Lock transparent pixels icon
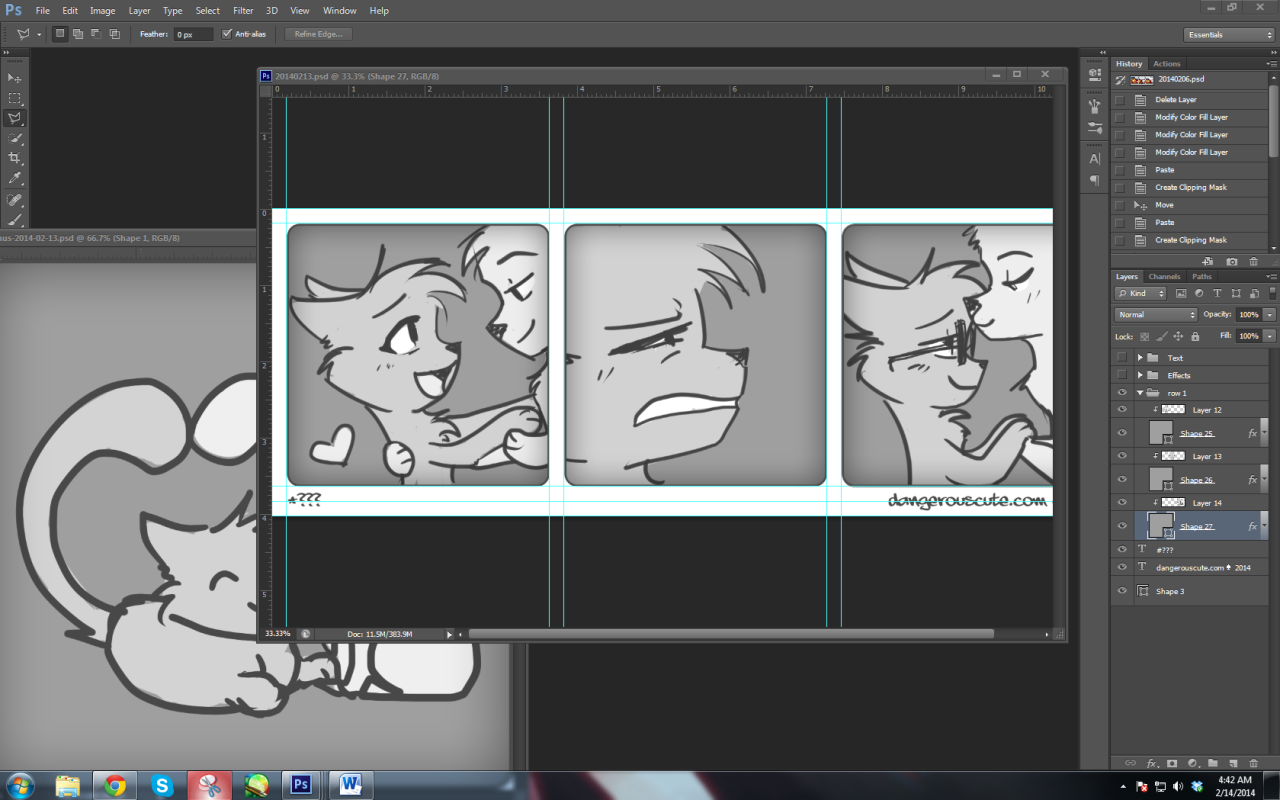Viewport: 1280px width, 800px height. pyautogui.click(x=1144, y=336)
